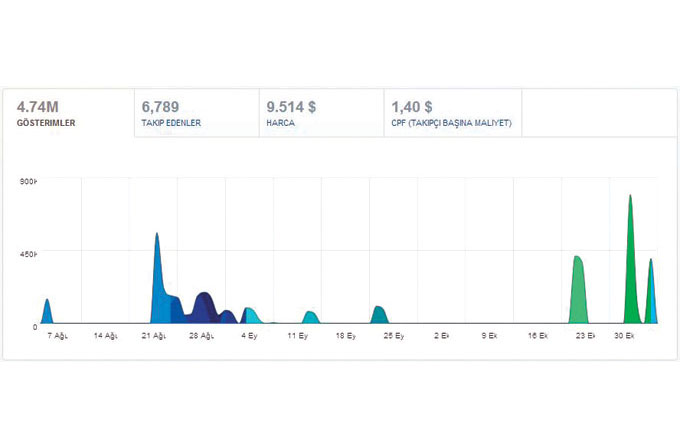
Task: Click the '14 Ağı' axis date label
Action: (x=105, y=336)
